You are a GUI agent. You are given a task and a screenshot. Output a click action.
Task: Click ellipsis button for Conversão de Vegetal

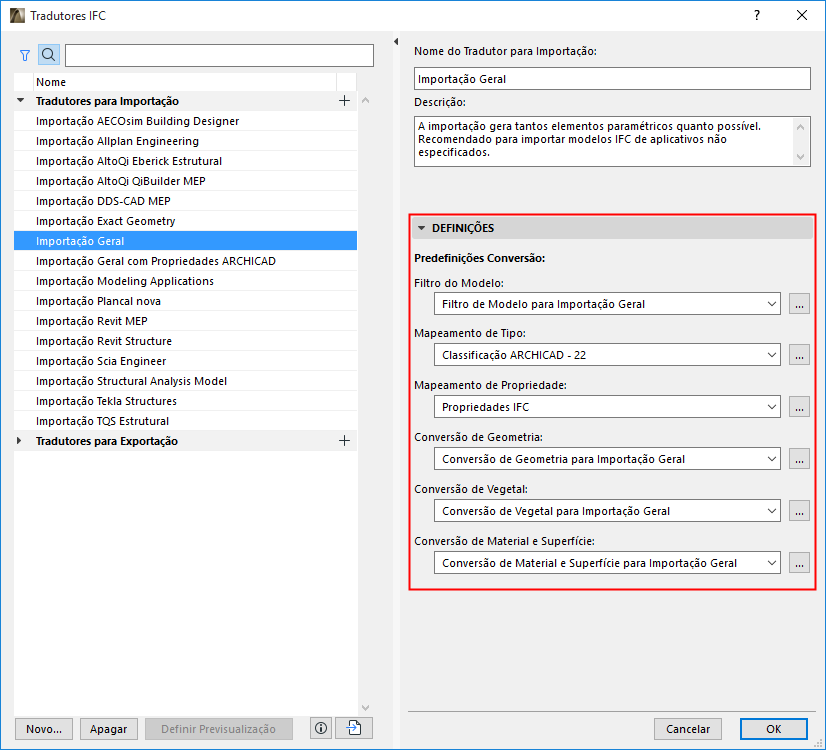(799, 511)
